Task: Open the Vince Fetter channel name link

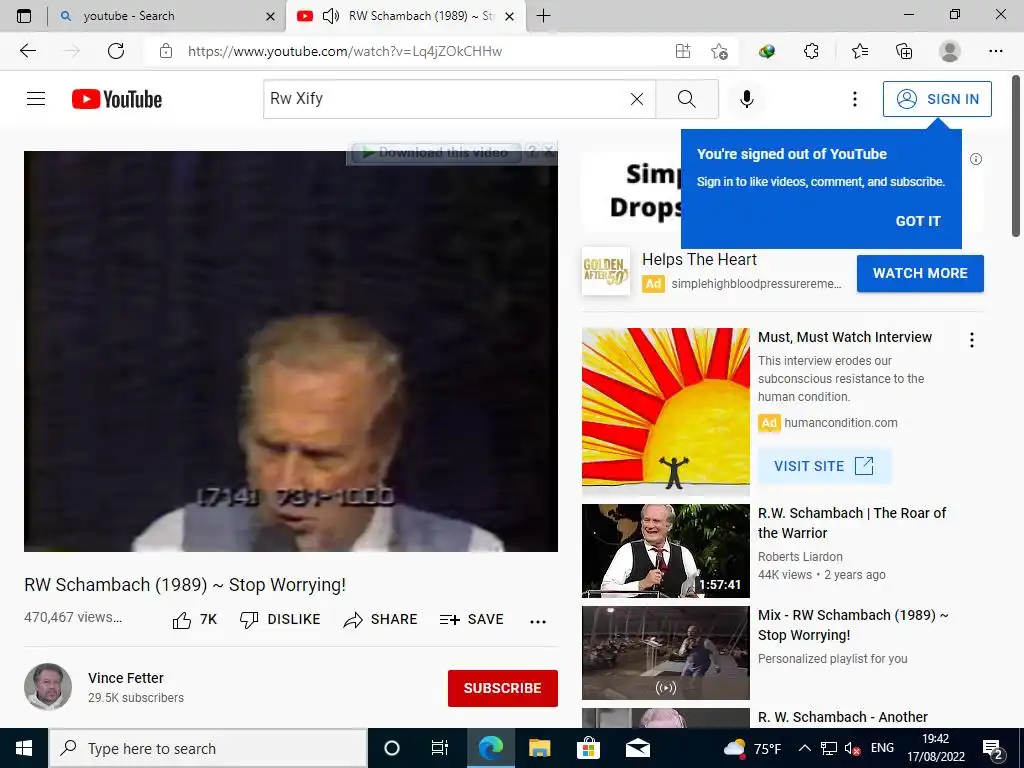Action: pos(125,678)
